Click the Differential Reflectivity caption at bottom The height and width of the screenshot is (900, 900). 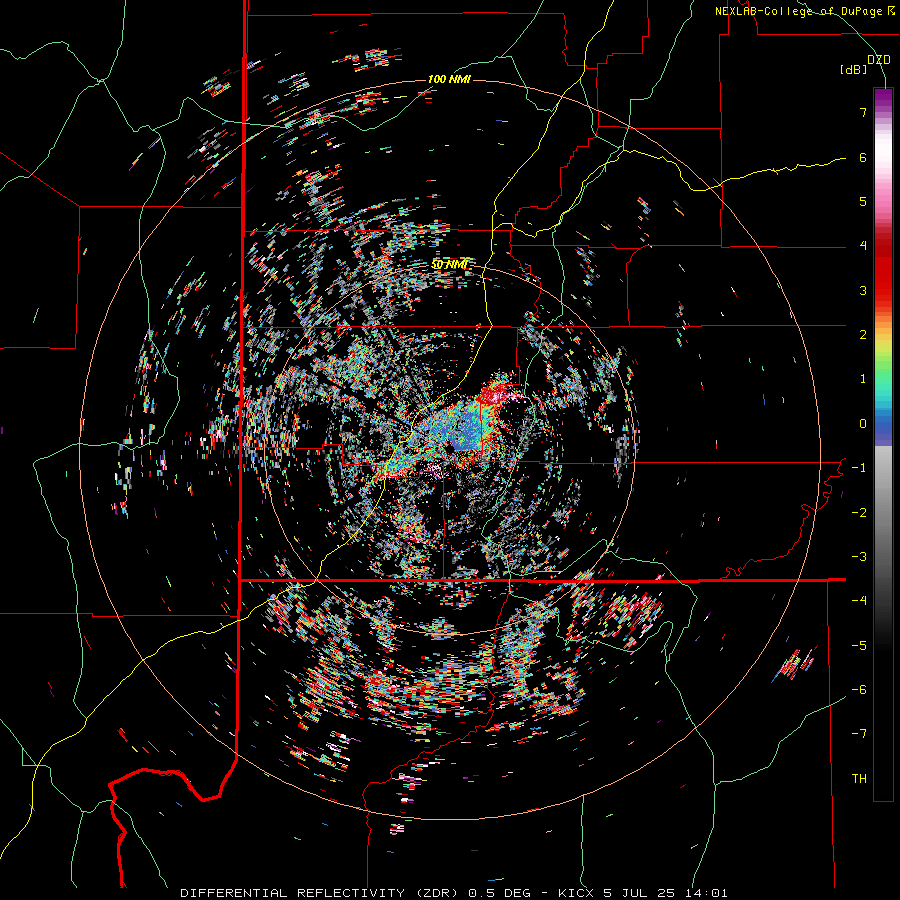[x=453, y=893]
